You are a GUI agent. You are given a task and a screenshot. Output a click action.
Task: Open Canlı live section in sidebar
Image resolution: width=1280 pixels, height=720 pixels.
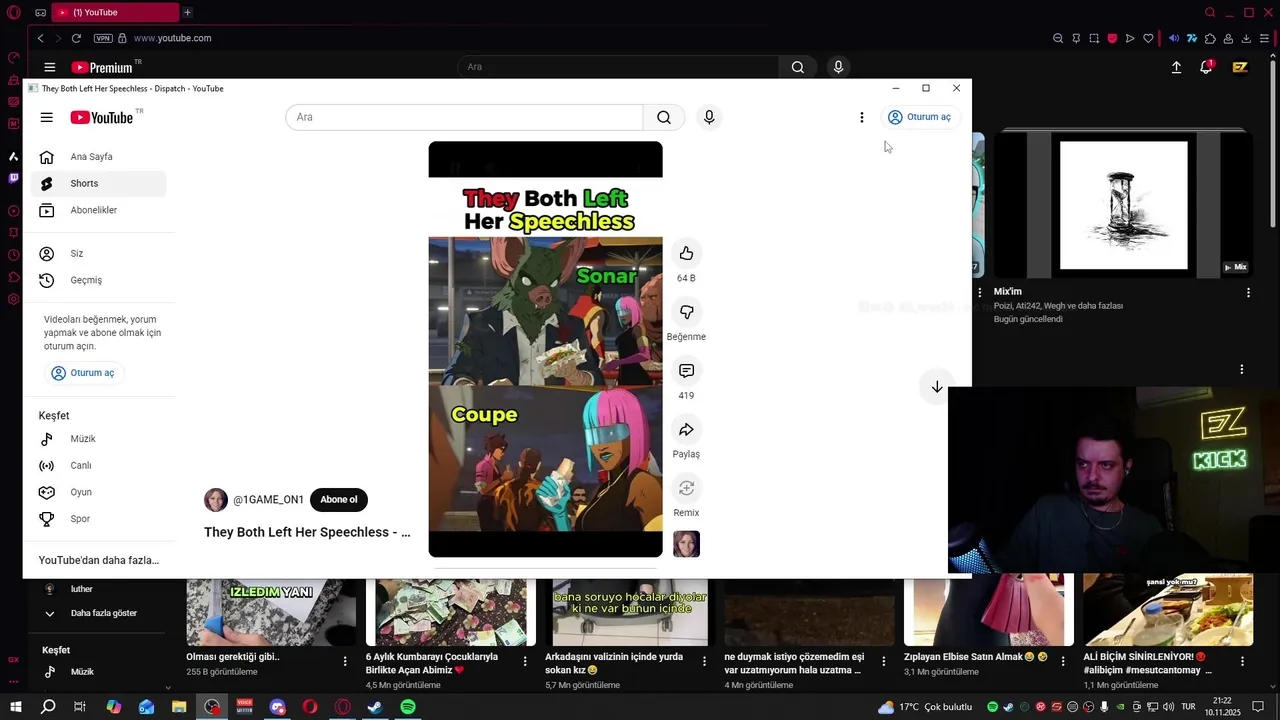point(98,466)
